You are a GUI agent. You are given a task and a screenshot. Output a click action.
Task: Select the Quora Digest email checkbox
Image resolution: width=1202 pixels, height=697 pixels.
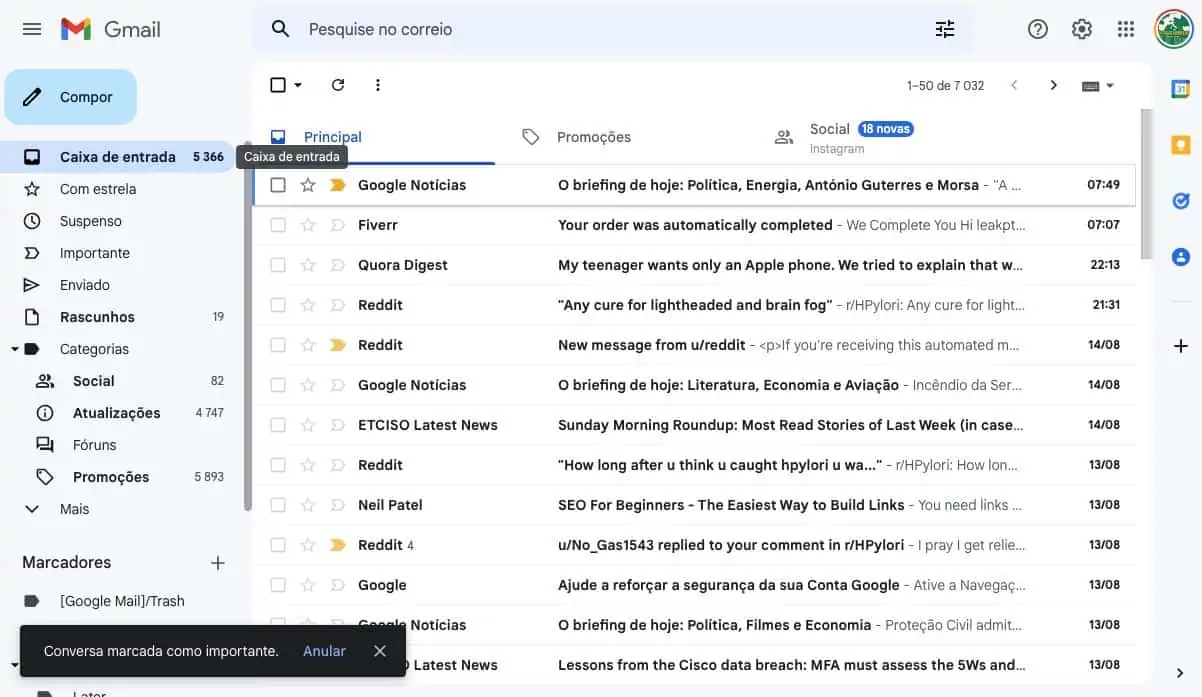pos(278,264)
